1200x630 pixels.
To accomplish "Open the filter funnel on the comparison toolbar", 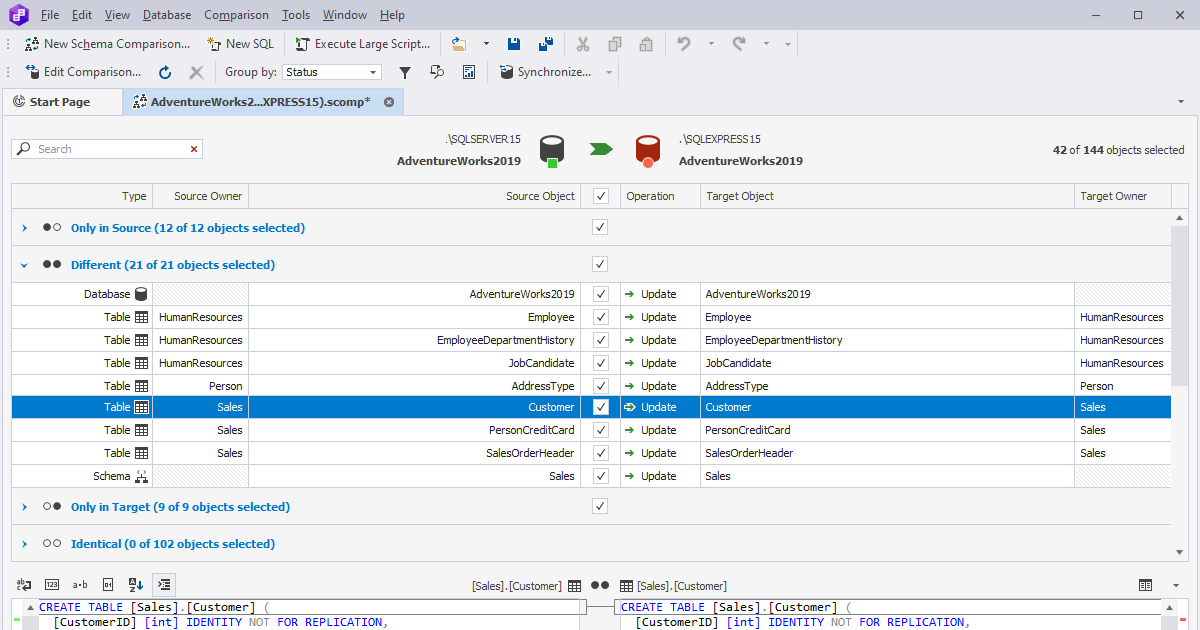I will (x=405, y=71).
